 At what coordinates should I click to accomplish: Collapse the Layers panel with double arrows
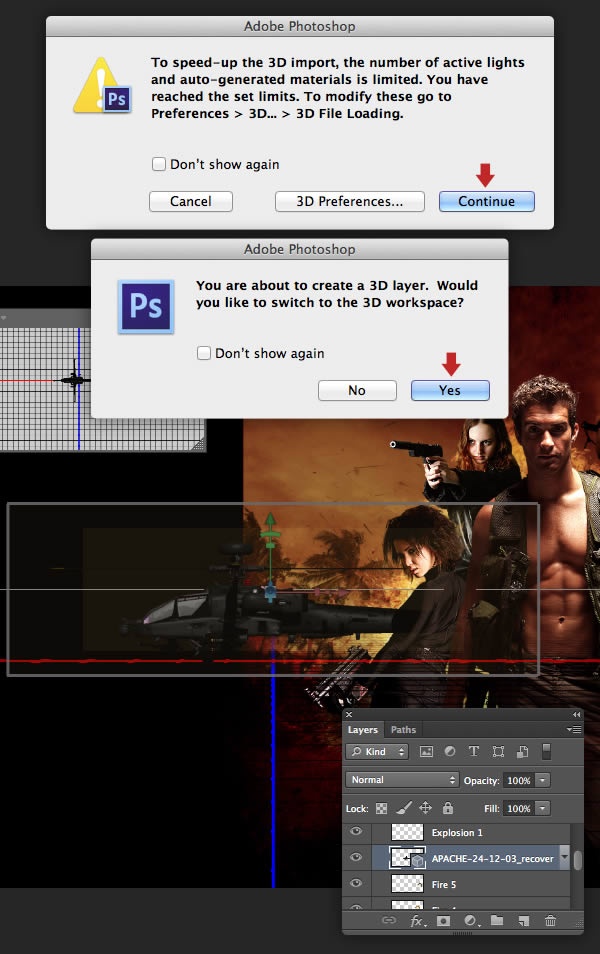[x=576, y=715]
